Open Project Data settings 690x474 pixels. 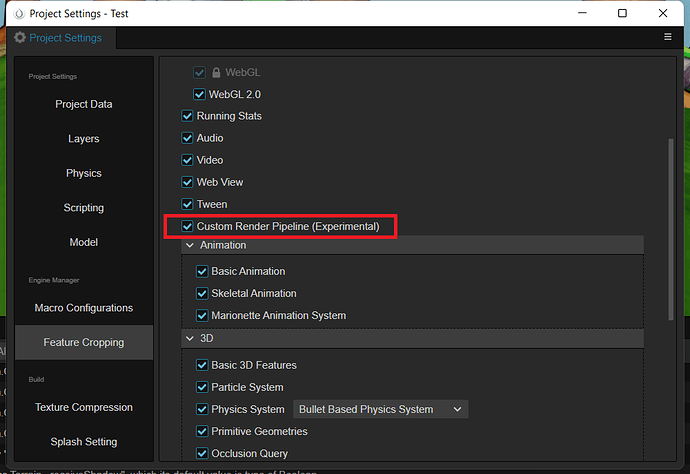pos(84,104)
